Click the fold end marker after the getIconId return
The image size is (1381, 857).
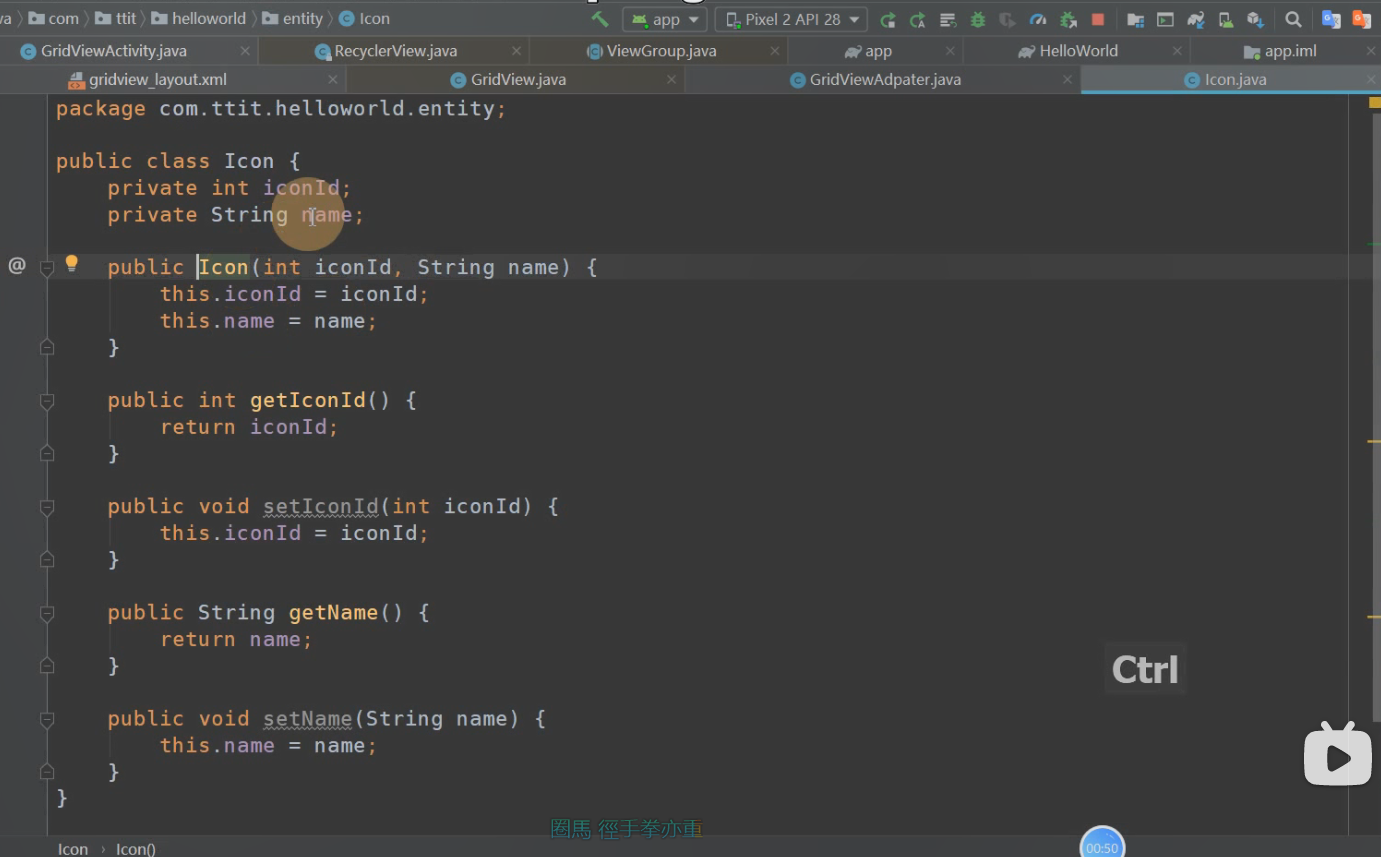click(x=47, y=453)
